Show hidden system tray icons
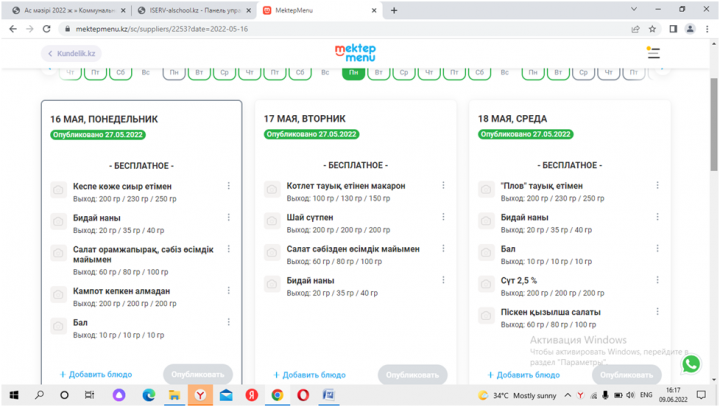This screenshot has height=407, width=720. (568, 395)
